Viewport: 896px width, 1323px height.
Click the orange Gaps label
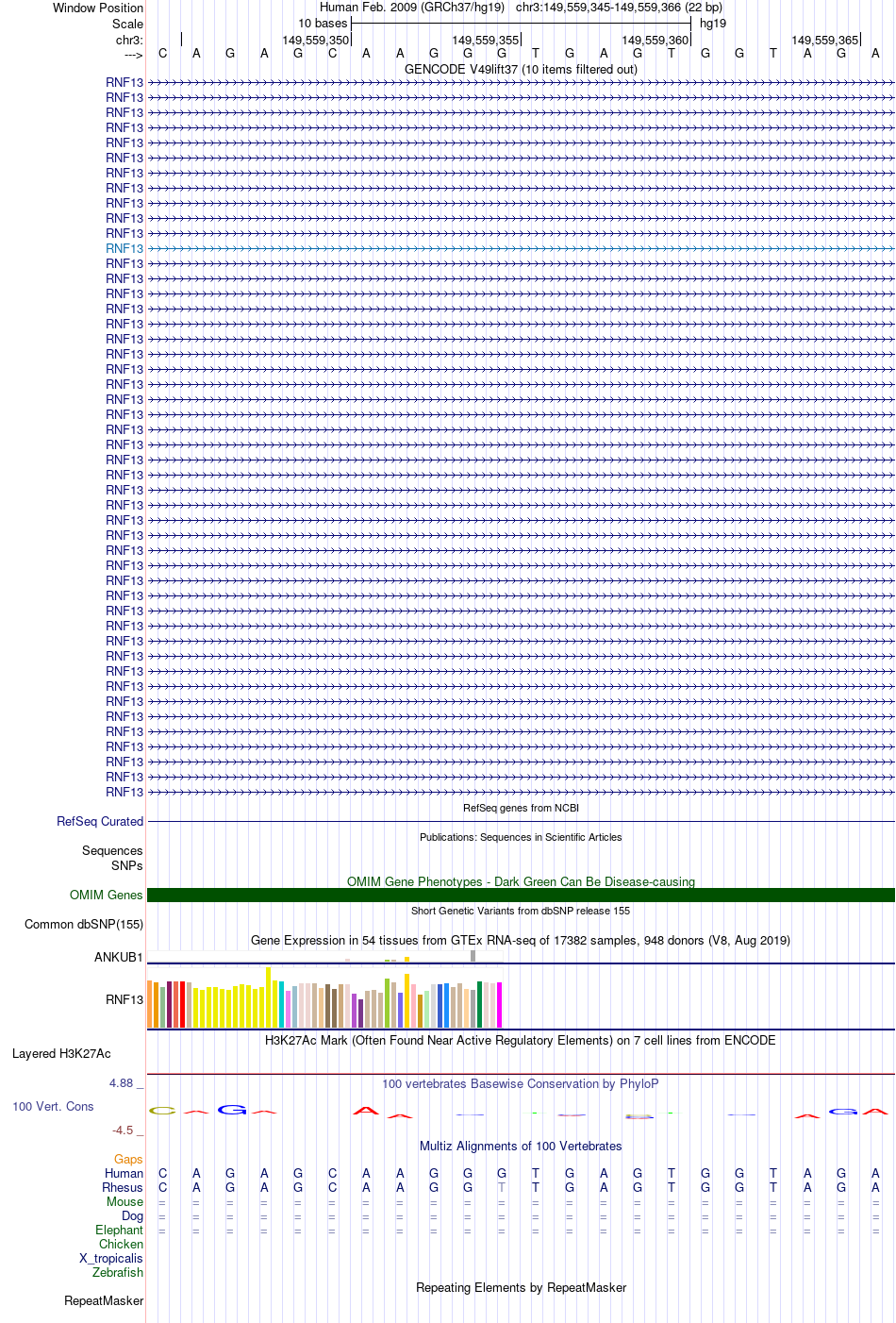pos(128,1159)
